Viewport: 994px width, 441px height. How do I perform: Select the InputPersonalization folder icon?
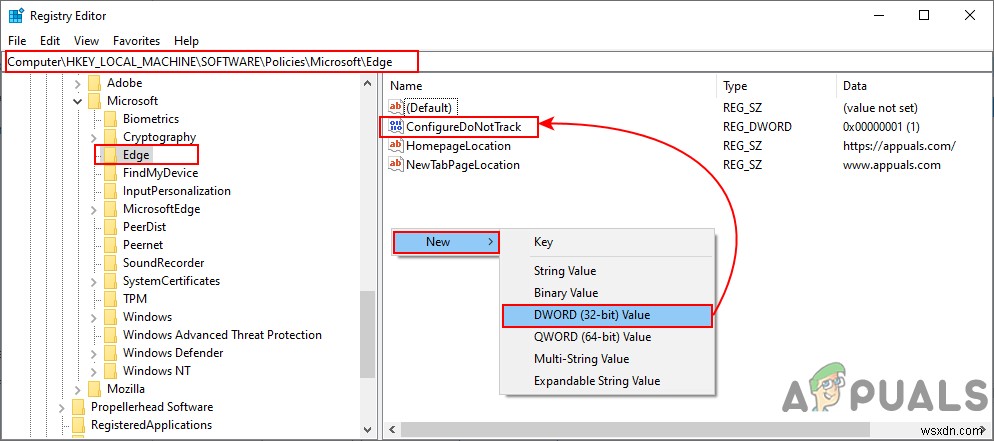coord(111,191)
